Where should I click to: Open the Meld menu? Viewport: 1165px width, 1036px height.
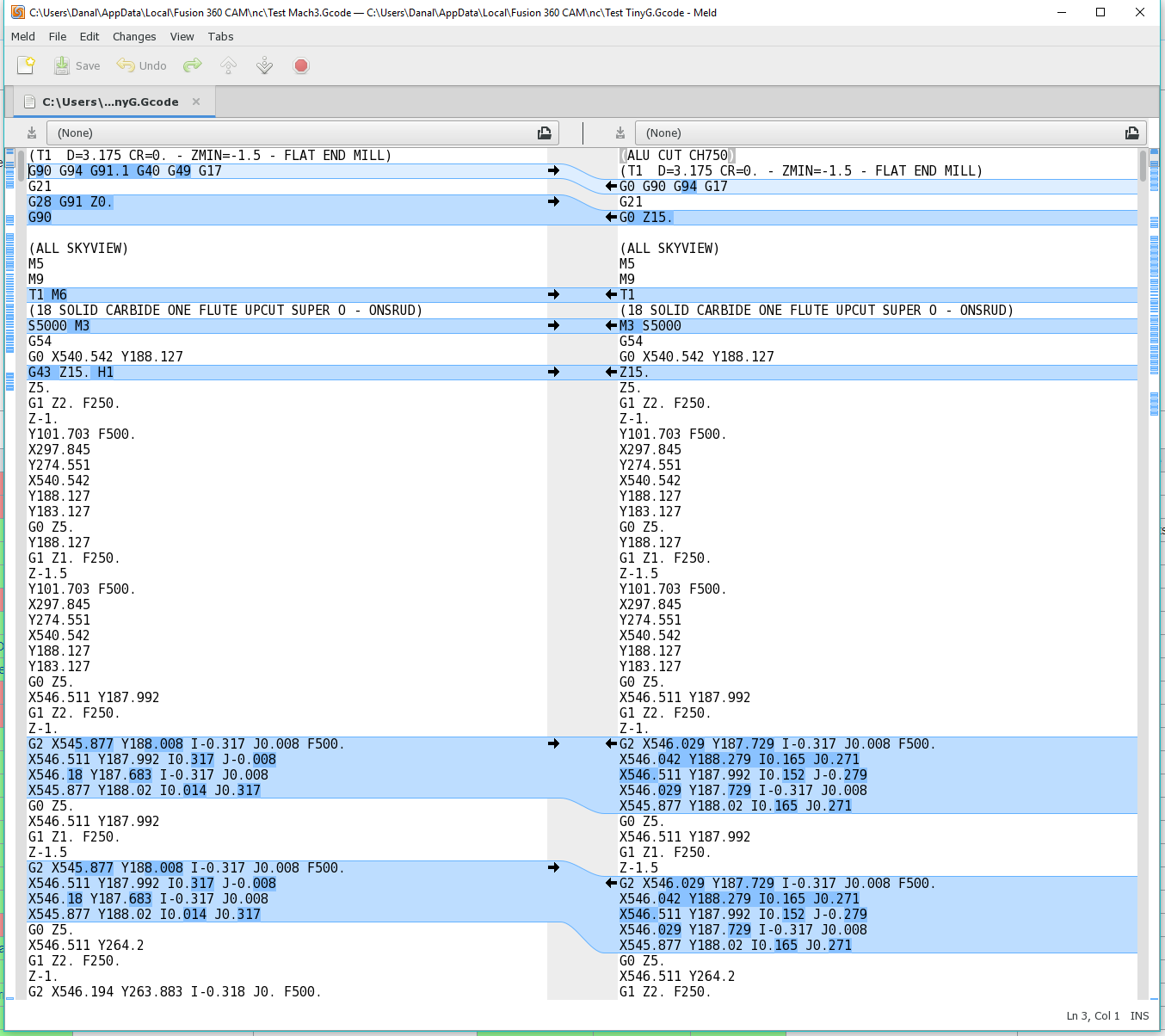pyautogui.click(x=23, y=36)
